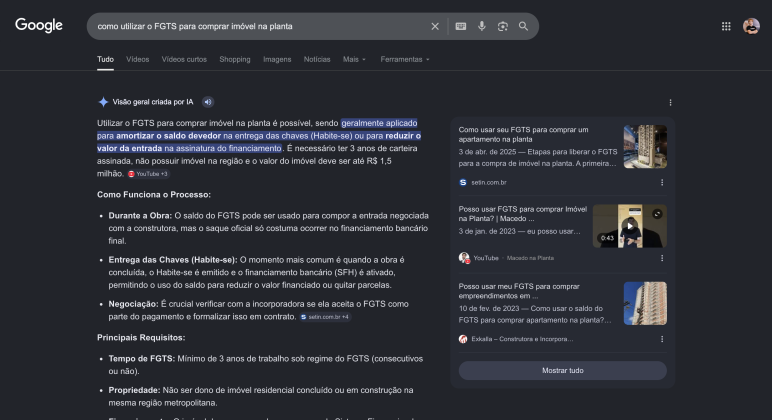Click the AI overview sparkle icon
The width and height of the screenshot is (772, 420).
point(103,102)
